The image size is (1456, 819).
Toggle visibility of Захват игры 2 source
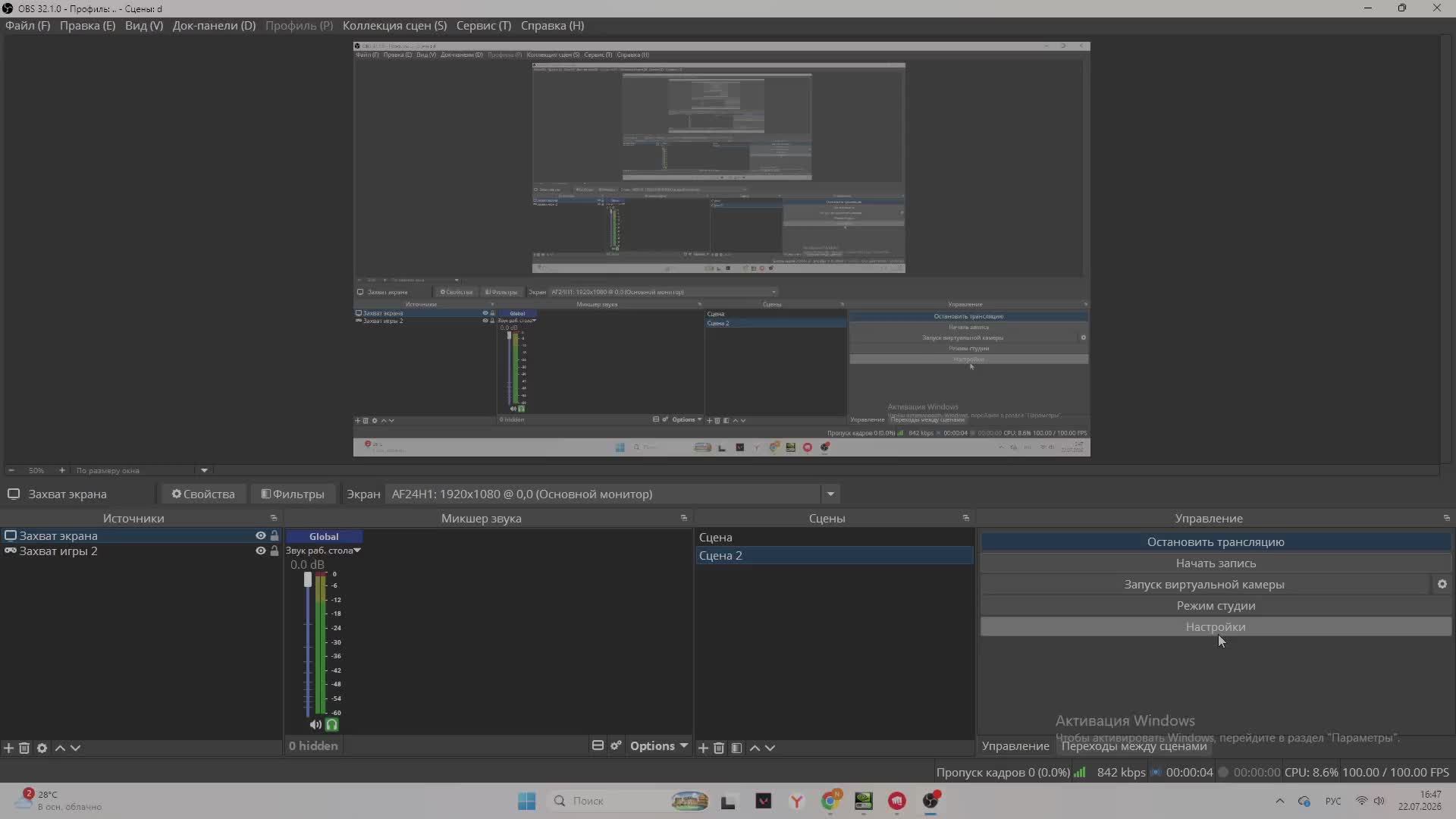260,551
